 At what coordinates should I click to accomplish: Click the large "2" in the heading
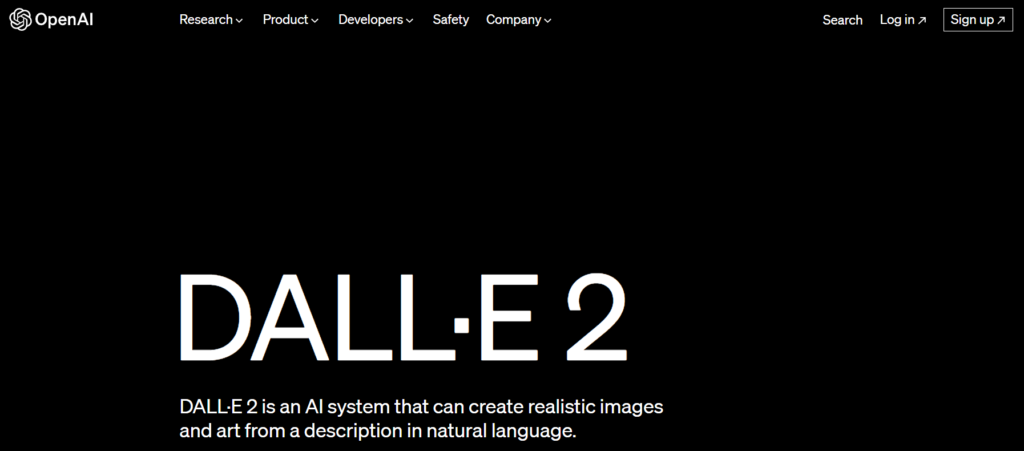(x=595, y=318)
